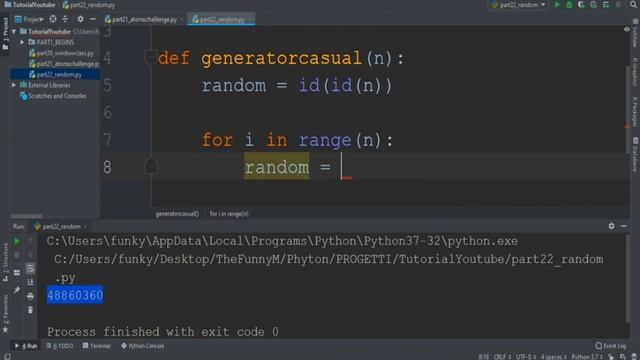Click the concurrency diagram run icon
This screenshot has width=640, height=360.
point(606,5)
